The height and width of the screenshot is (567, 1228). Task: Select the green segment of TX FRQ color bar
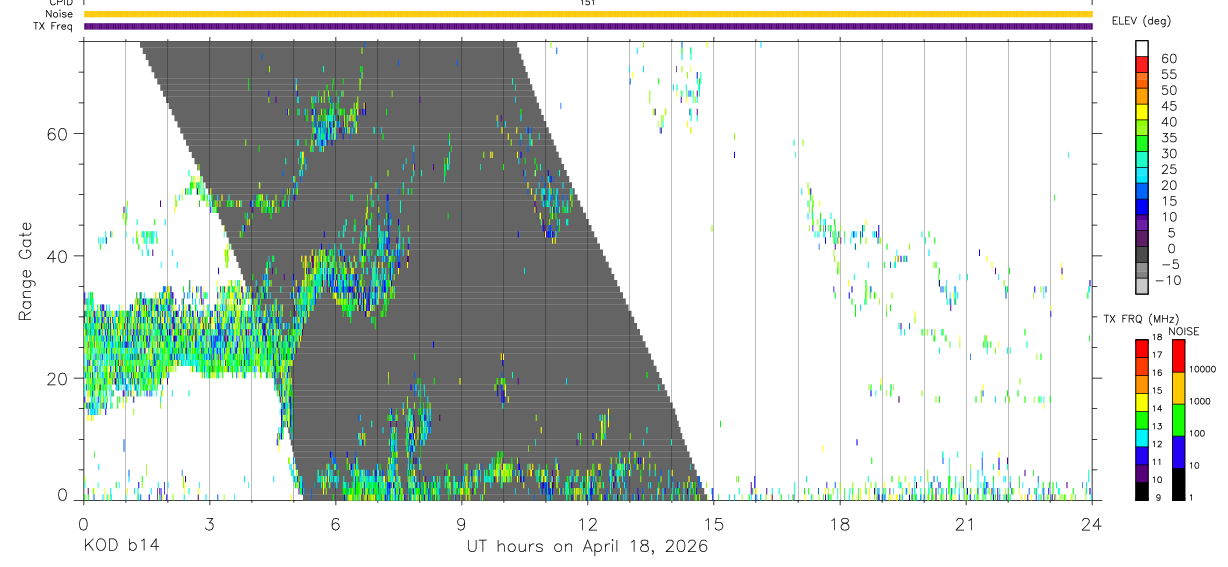pos(1142,419)
